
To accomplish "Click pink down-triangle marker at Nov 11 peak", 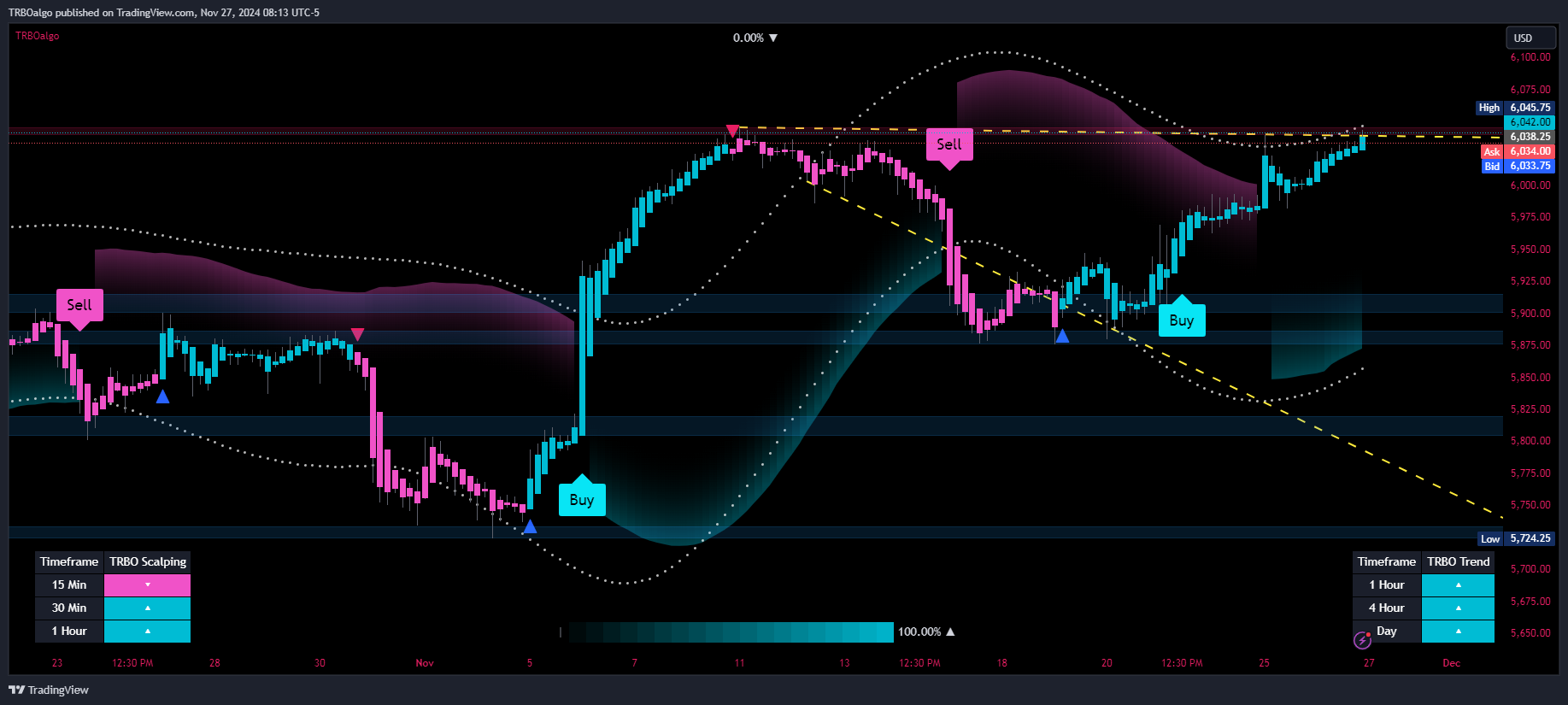I will (x=732, y=131).
